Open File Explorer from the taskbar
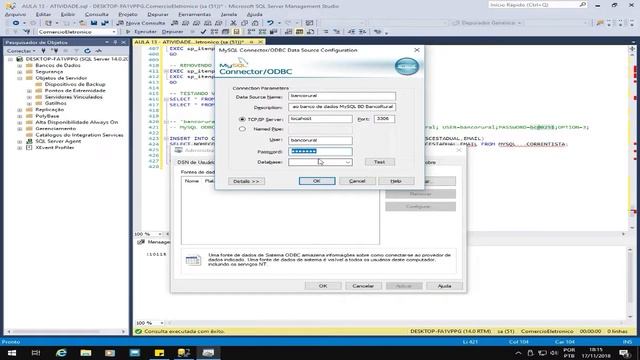This screenshot has width=640, height=360. tap(86, 353)
